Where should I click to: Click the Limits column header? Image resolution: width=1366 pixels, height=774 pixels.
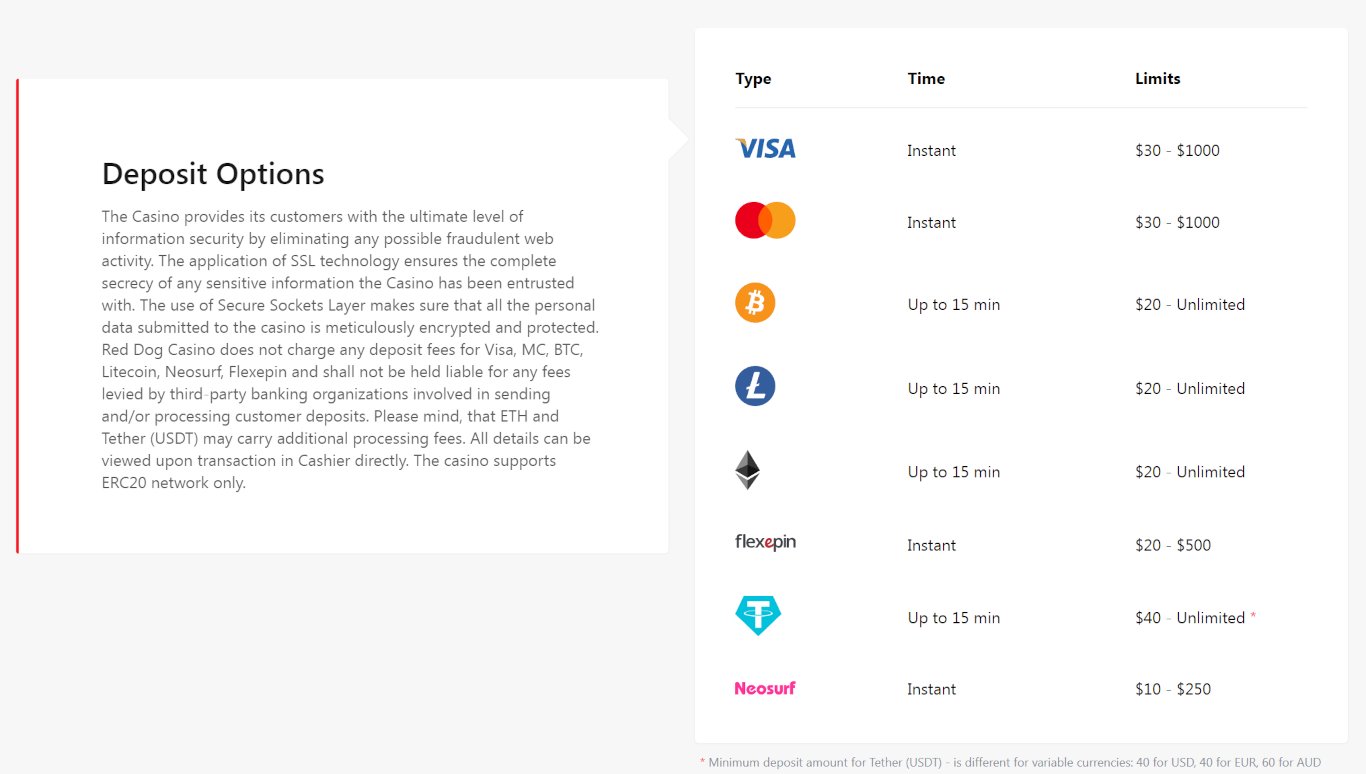click(1158, 79)
